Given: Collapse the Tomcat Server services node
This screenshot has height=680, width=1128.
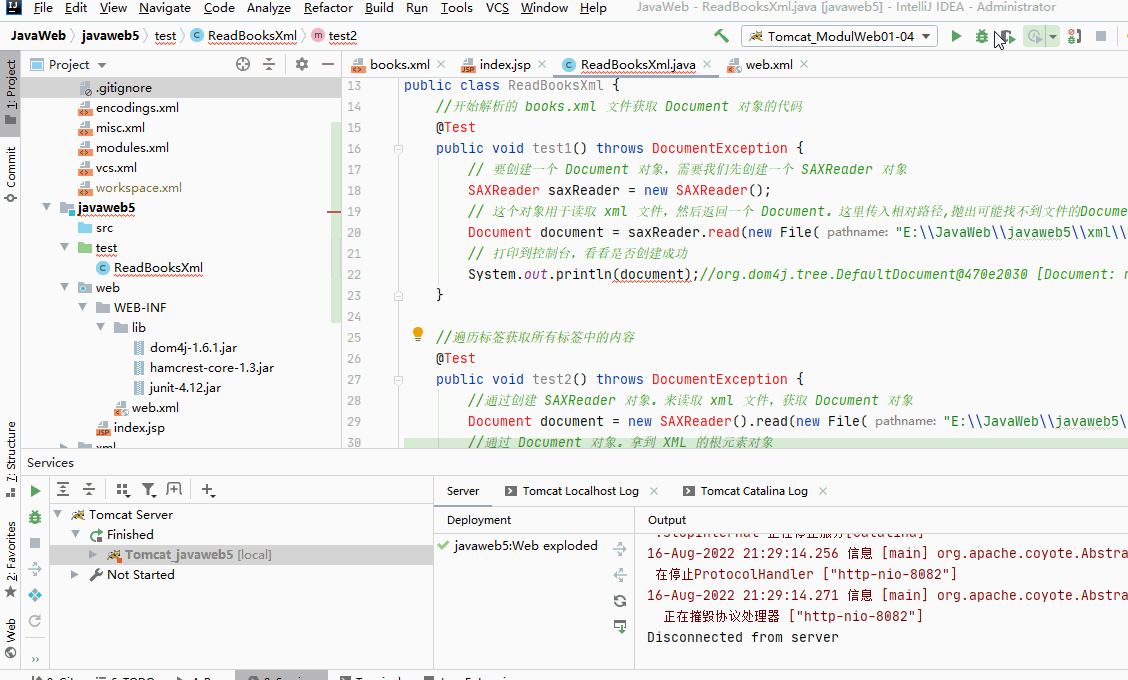Looking at the screenshot, I should point(58,514).
